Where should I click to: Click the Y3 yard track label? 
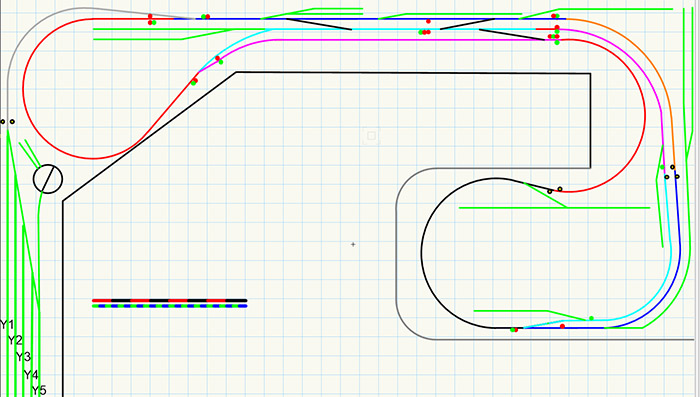coord(23,357)
